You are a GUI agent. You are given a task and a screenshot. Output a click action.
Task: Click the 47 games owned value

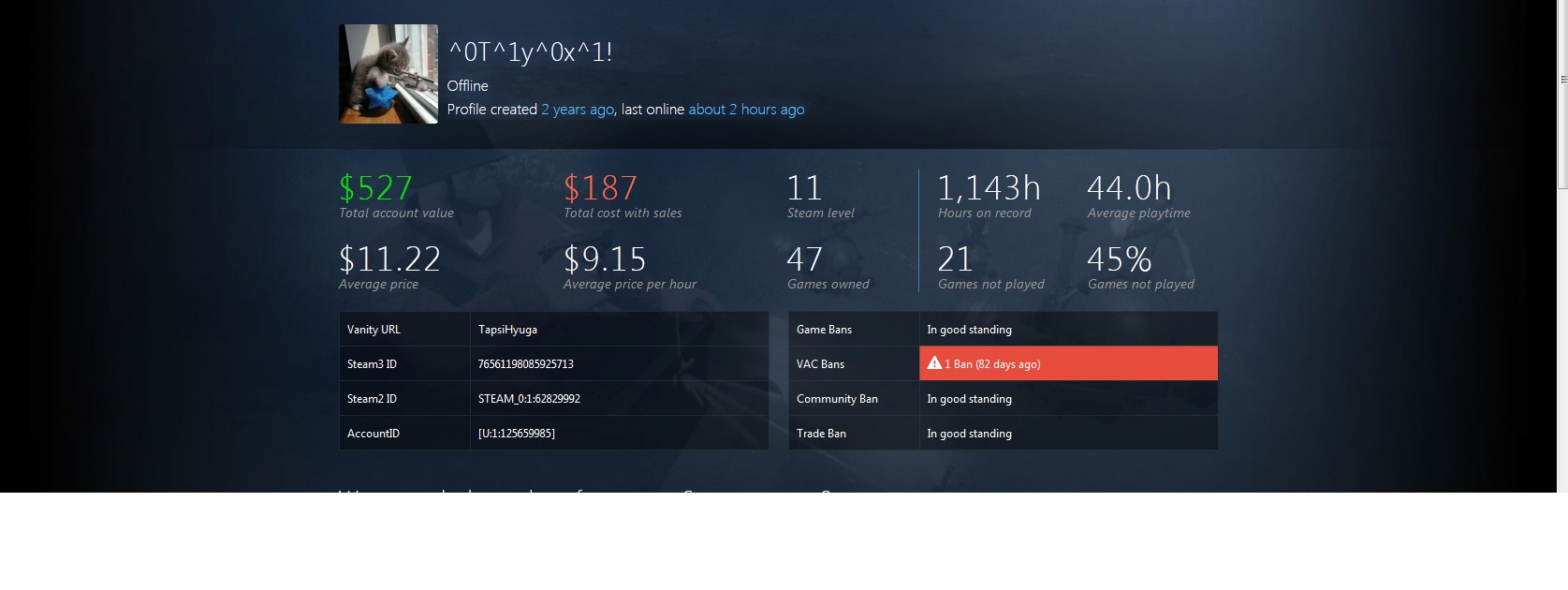(805, 259)
